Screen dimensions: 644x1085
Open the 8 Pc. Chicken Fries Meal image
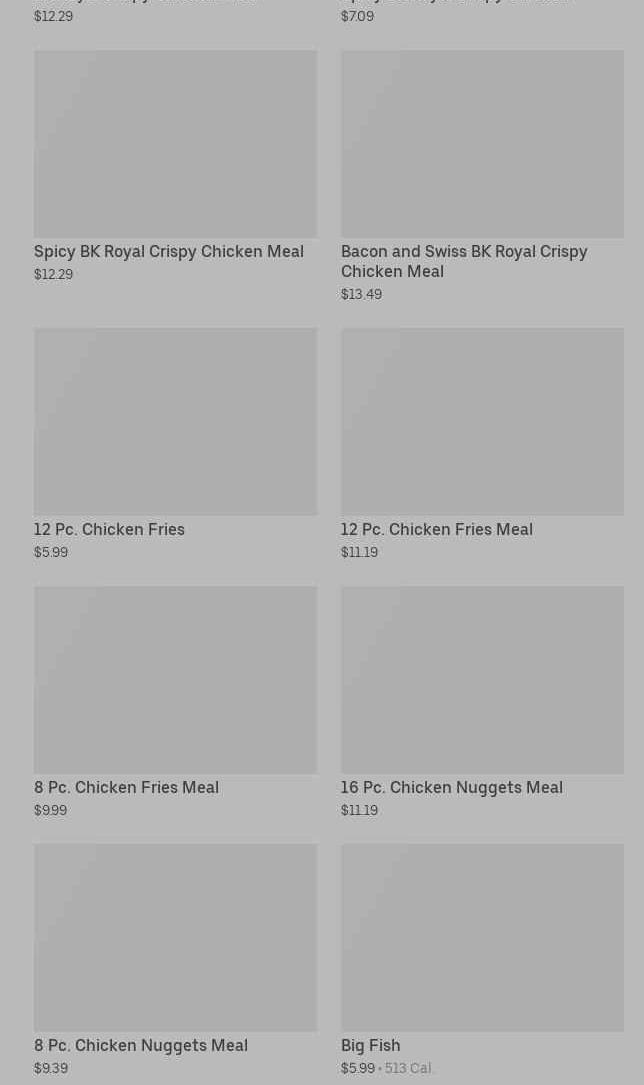(x=175, y=679)
